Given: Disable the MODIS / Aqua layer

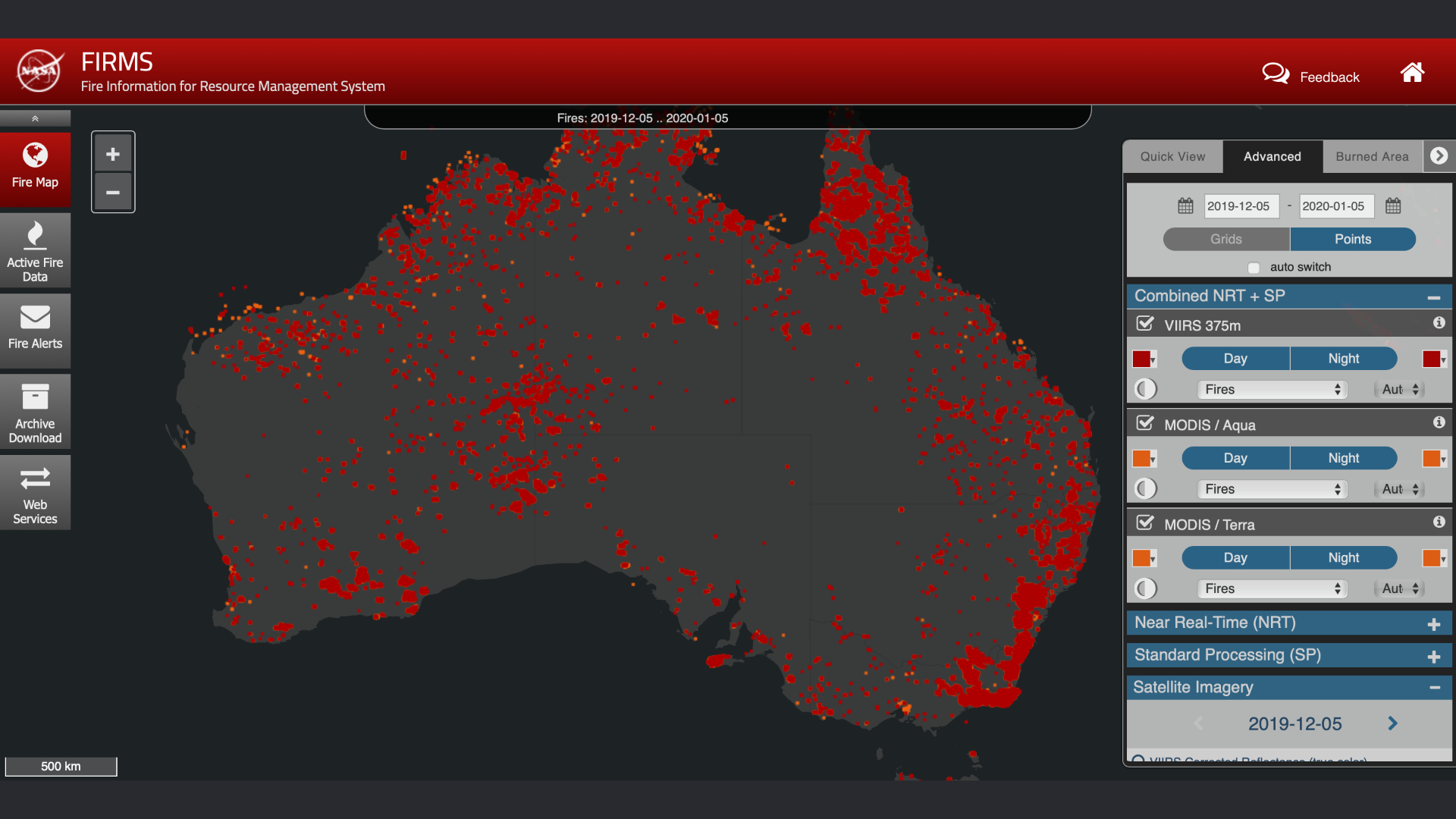Looking at the screenshot, I should coord(1145,423).
